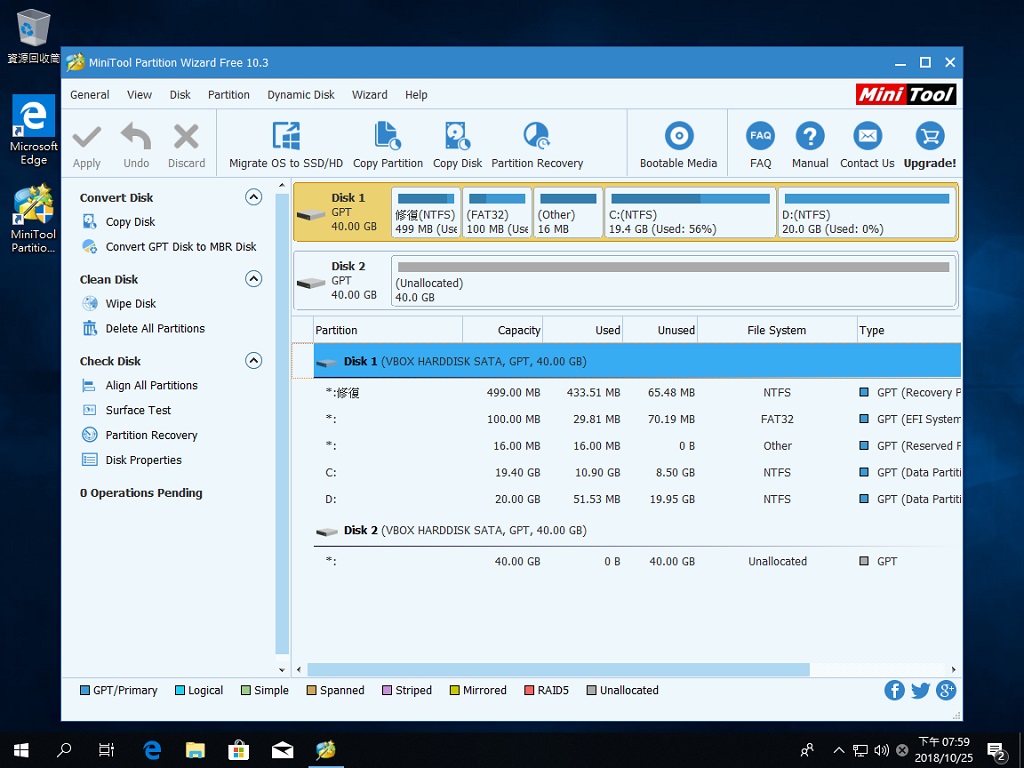Select the MiniTool Partition desktop shortcut
The width and height of the screenshot is (1024, 768).
pyautogui.click(x=33, y=219)
